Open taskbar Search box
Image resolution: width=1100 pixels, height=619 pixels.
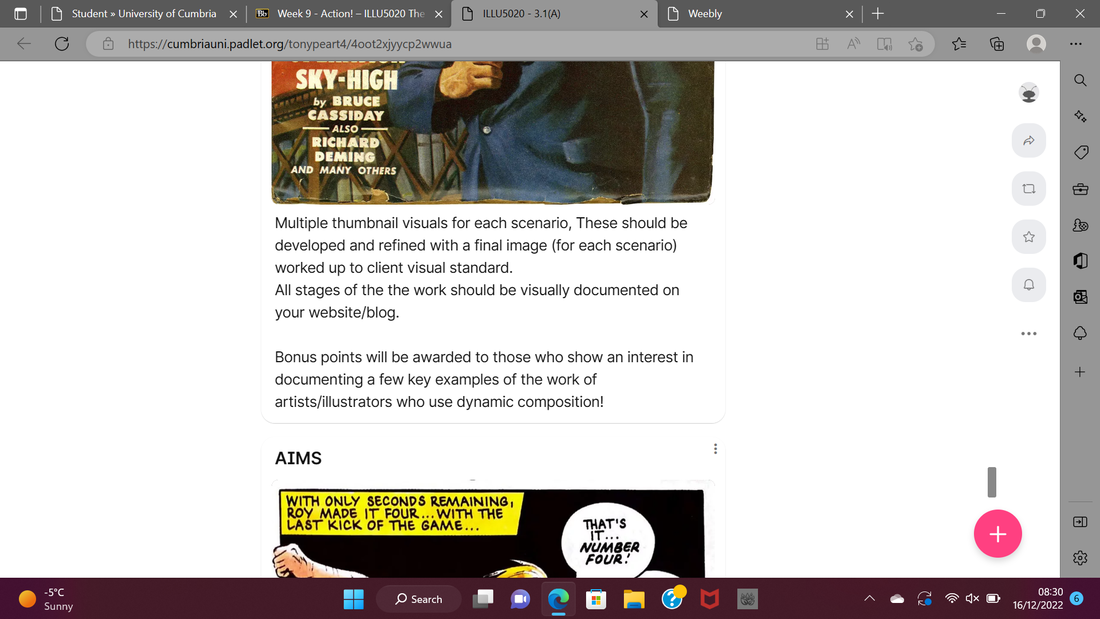point(419,599)
